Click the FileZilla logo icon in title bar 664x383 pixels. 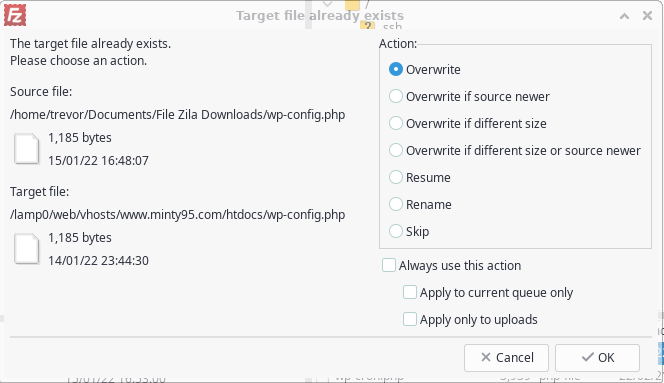pyautogui.click(x=15, y=15)
